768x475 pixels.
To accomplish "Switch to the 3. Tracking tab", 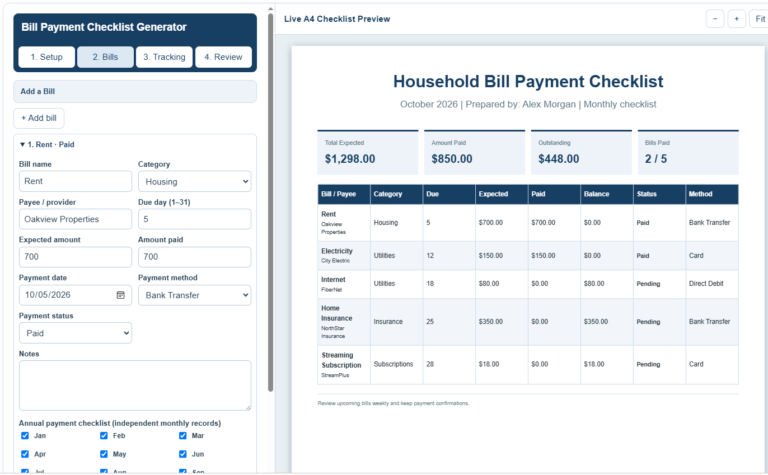I will 164,57.
